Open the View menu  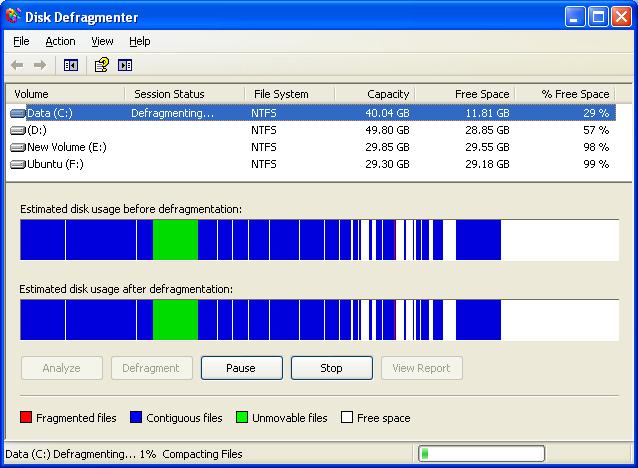[x=102, y=42]
